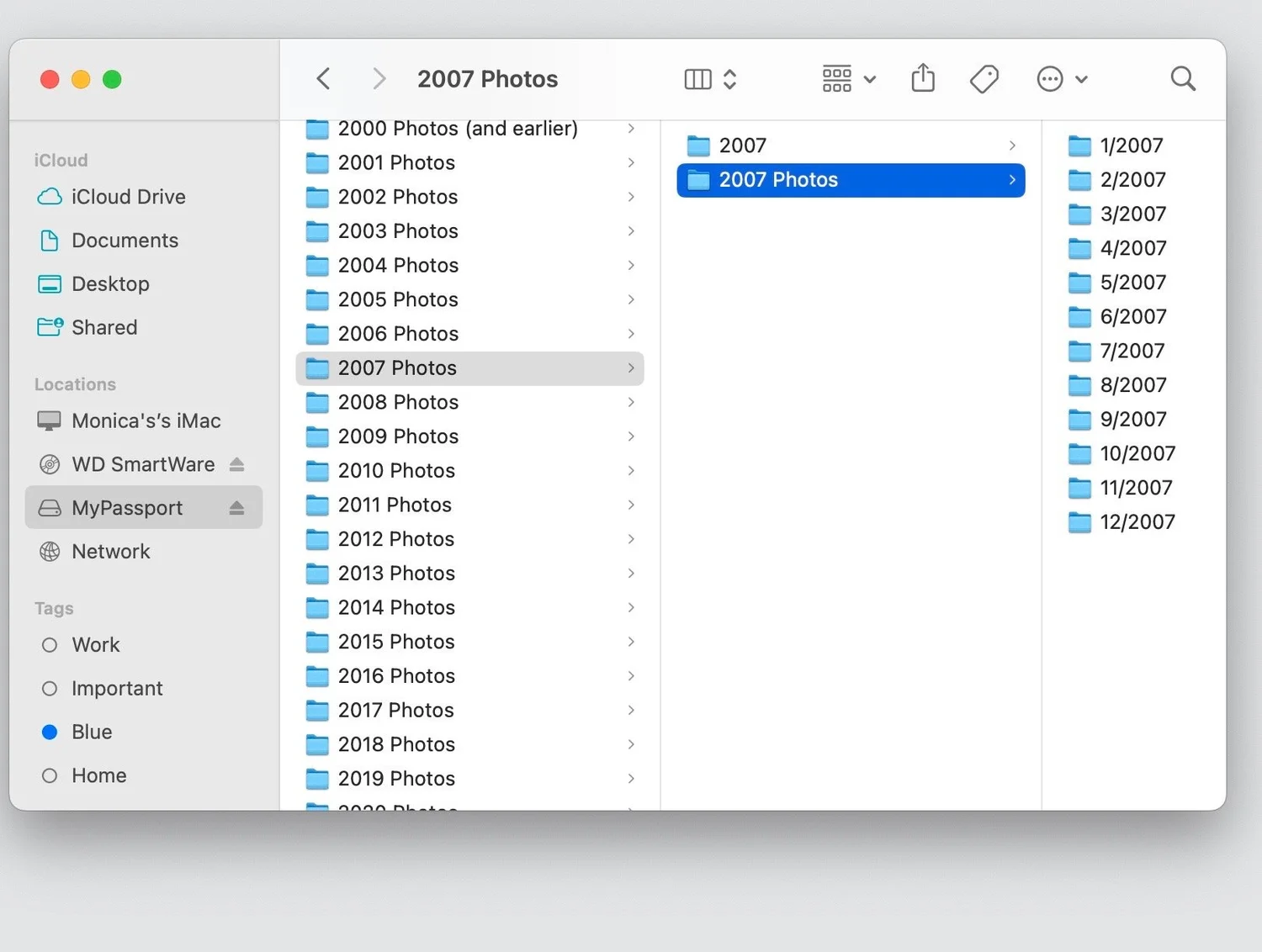Expand the 2012 Photos chevron
Image resolution: width=1262 pixels, height=952 pixels.
coord(631,539)
